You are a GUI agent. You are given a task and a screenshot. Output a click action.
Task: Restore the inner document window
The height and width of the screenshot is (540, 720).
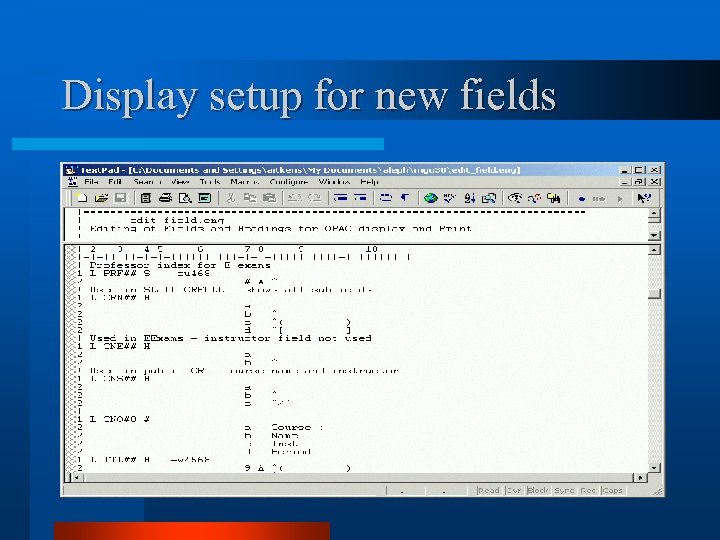pyautogui.click(x=639, y=182)
